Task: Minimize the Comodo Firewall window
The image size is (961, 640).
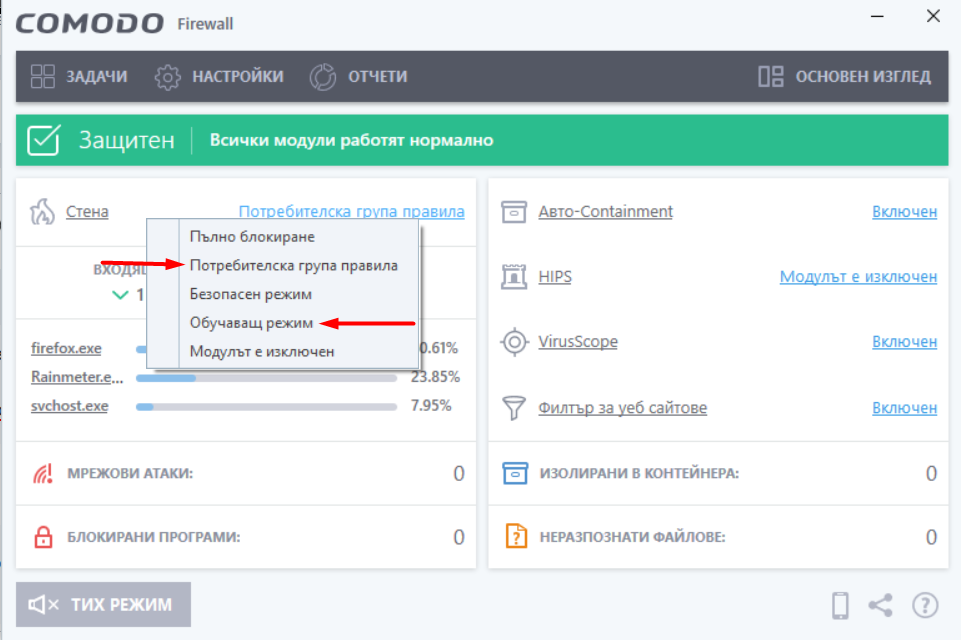Action: click(877, 17)
